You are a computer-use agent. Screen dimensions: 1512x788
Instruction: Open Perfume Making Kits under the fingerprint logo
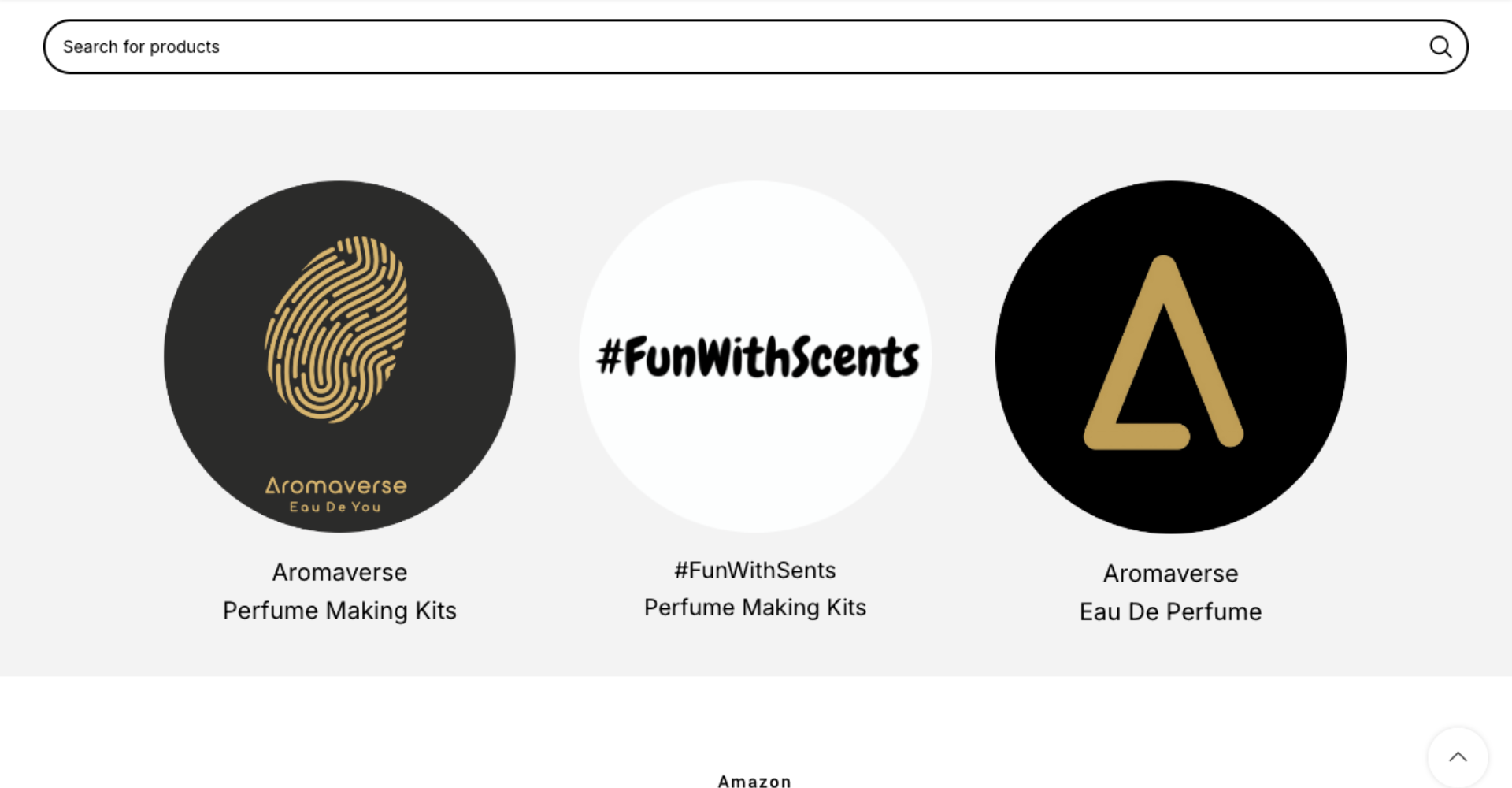pos(339,611)
